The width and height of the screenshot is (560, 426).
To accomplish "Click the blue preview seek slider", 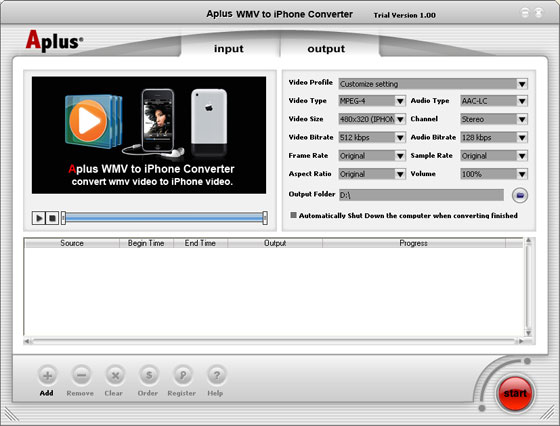I will click(x=164, y=218).
